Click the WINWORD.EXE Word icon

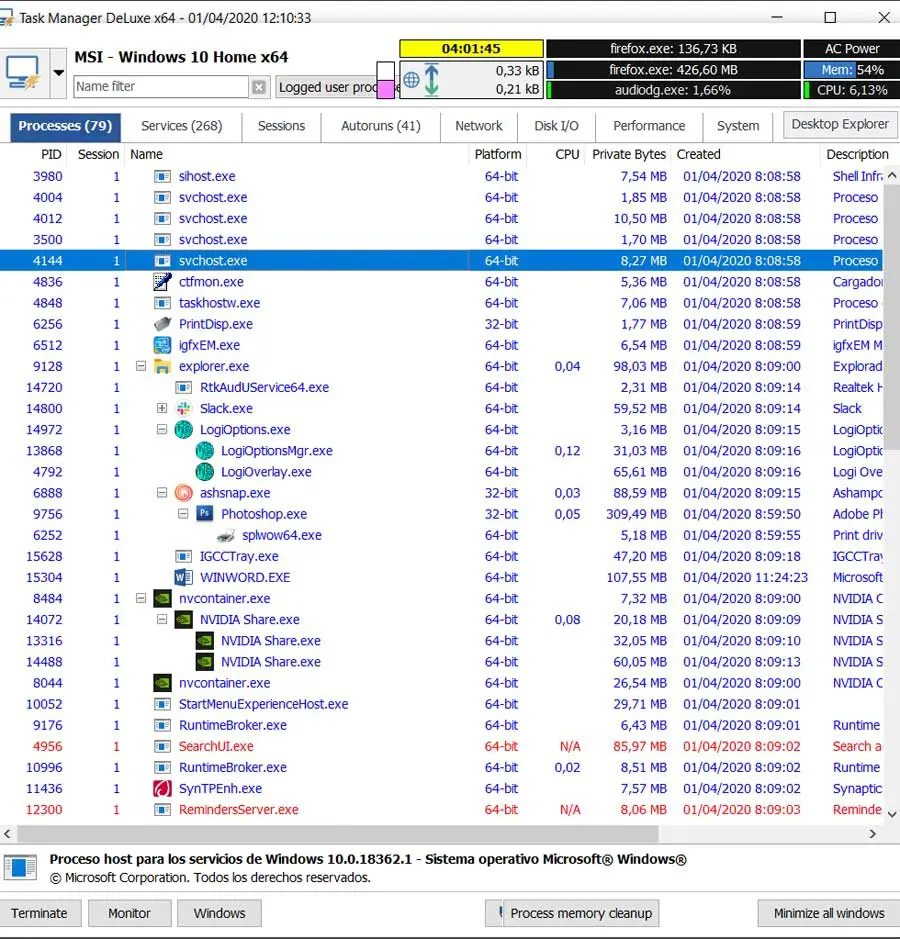click(183, 577)
